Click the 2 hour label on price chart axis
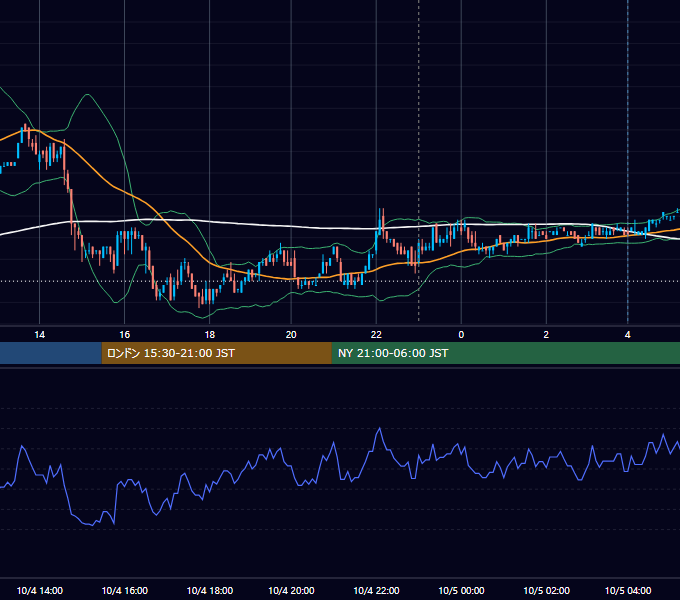Viewport: 680px width, 600px height. pyautogui.click(x=546, y=335)
